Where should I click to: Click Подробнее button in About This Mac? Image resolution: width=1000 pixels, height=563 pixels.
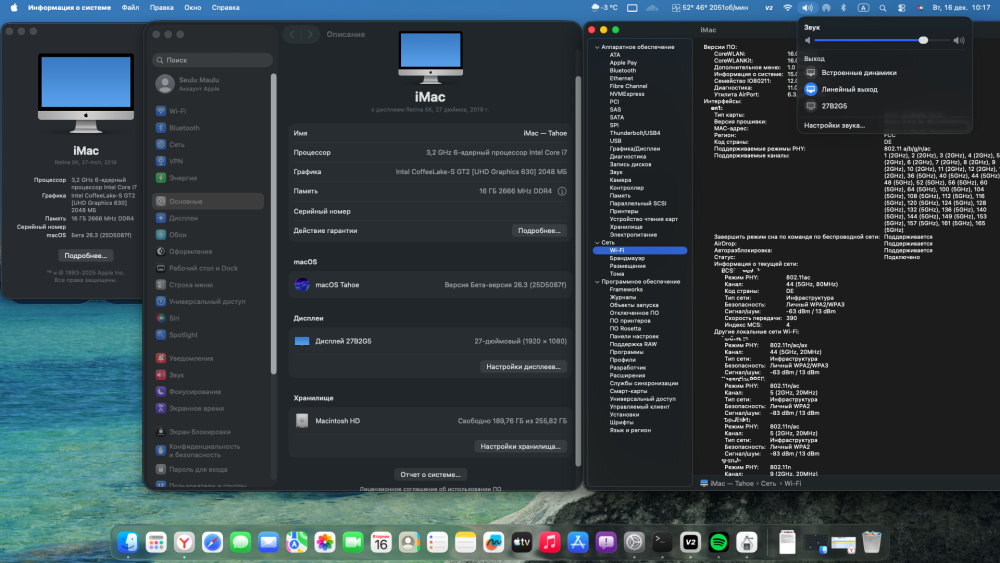(x=85, y=256)
